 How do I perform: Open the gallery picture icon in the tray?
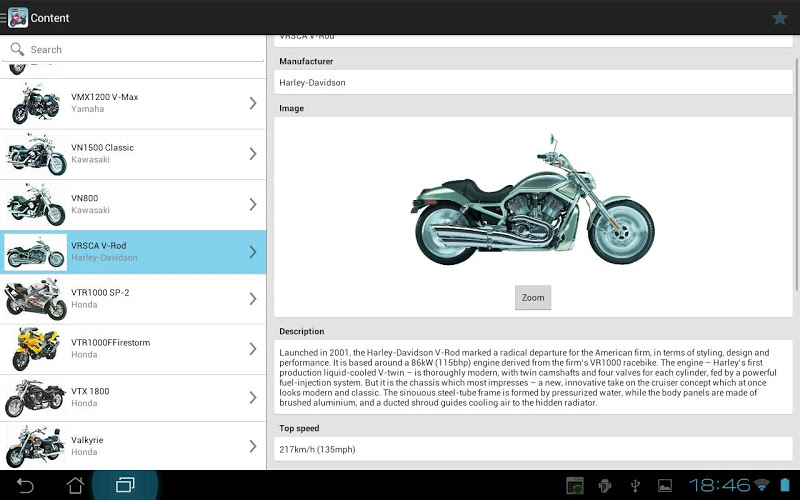point(665,485)
